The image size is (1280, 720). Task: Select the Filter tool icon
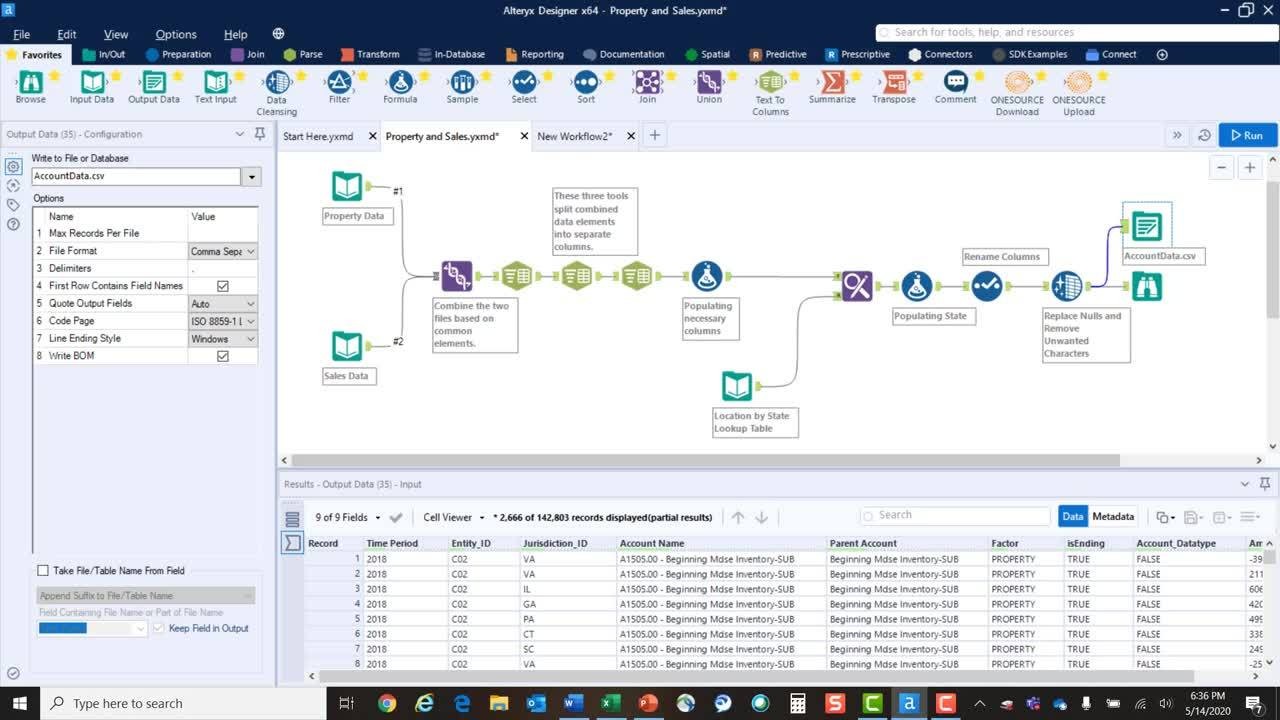(x=339, y=83)
